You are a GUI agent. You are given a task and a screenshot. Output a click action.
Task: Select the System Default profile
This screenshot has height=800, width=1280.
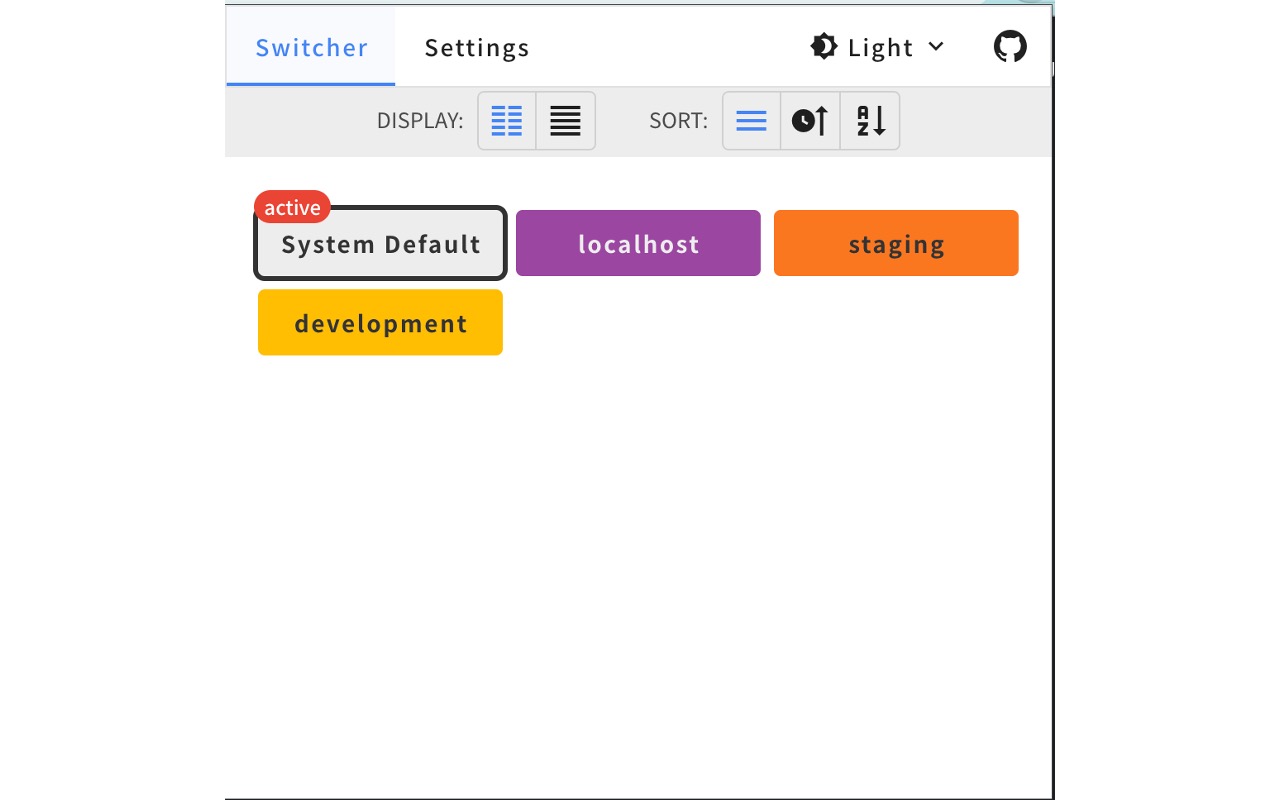[x=381, y=245]
